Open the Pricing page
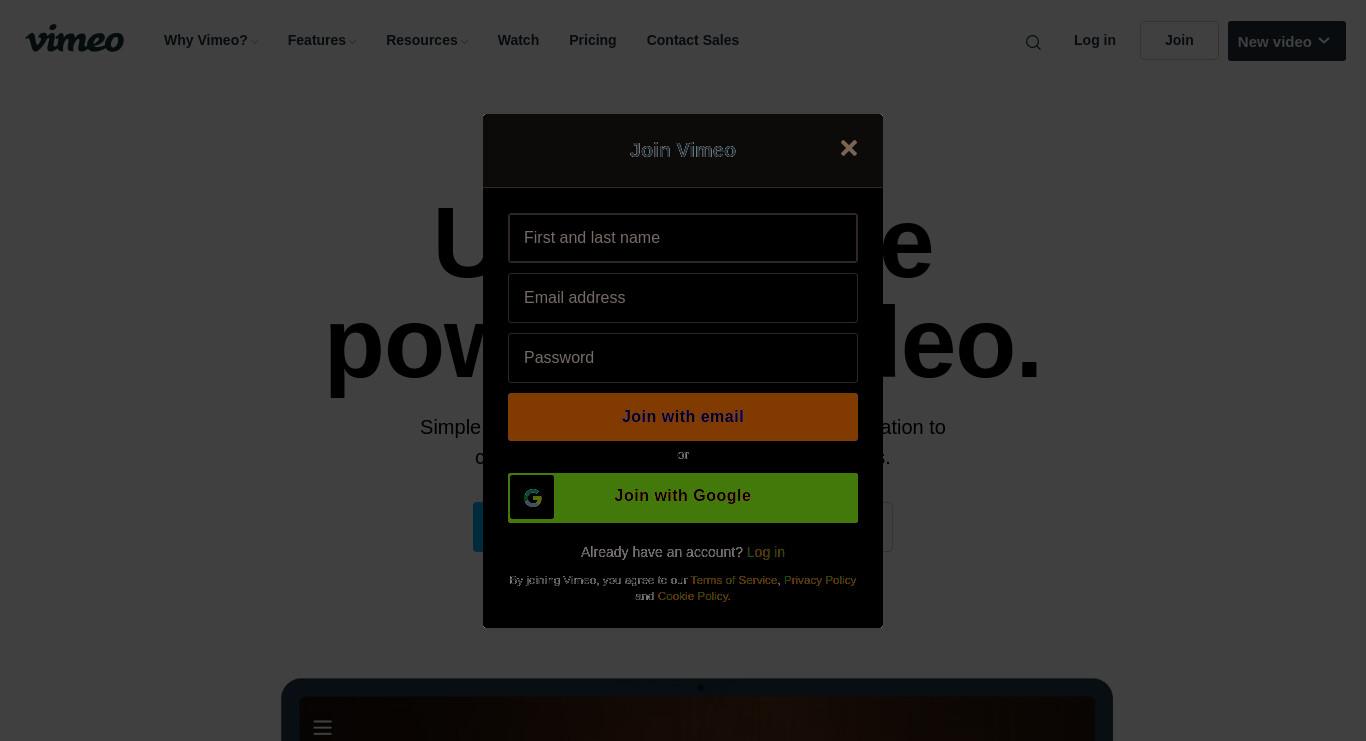Viewport: 1366px width, 741px height. 592,40
